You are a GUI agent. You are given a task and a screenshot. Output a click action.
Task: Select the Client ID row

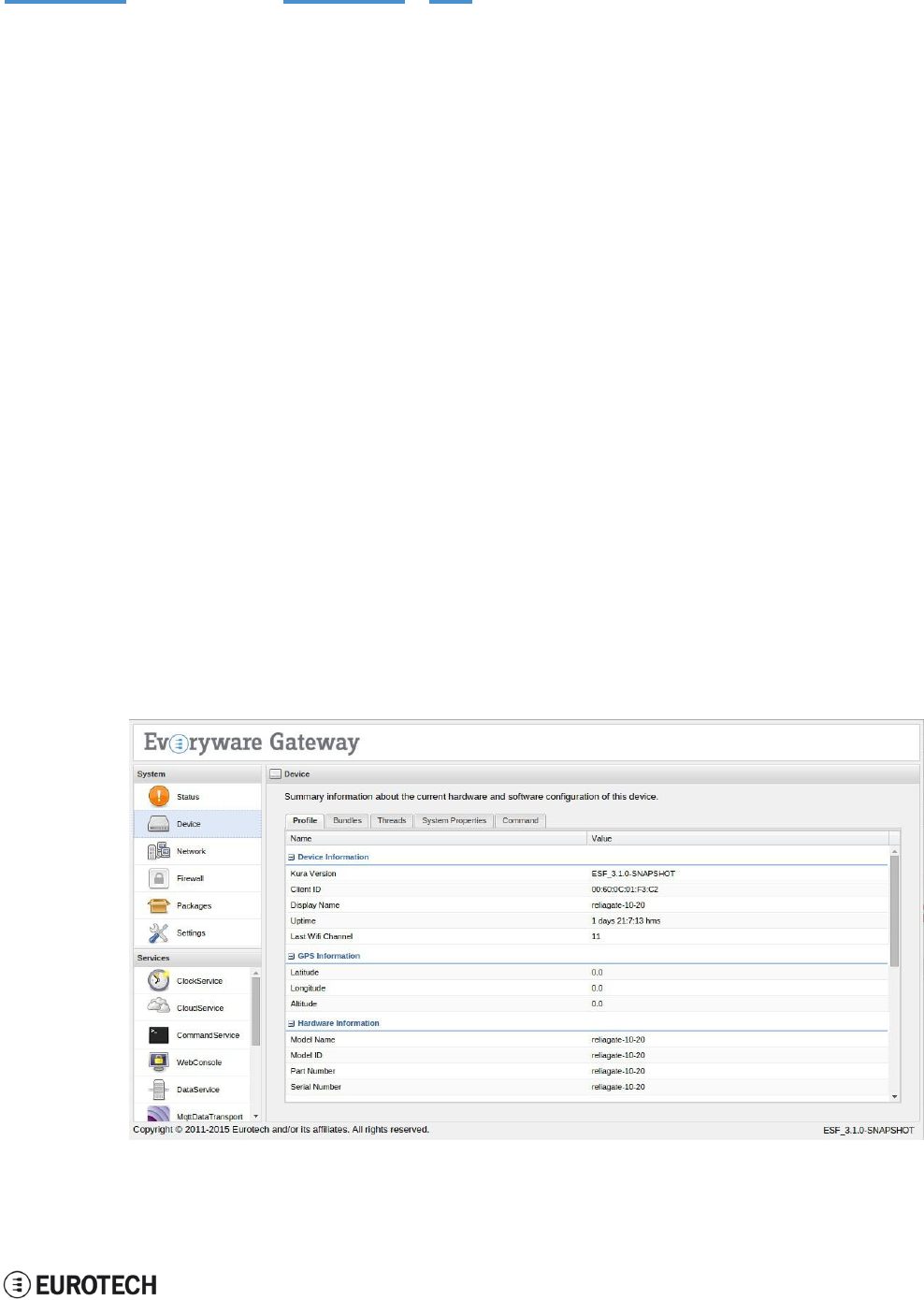[587, 889]
